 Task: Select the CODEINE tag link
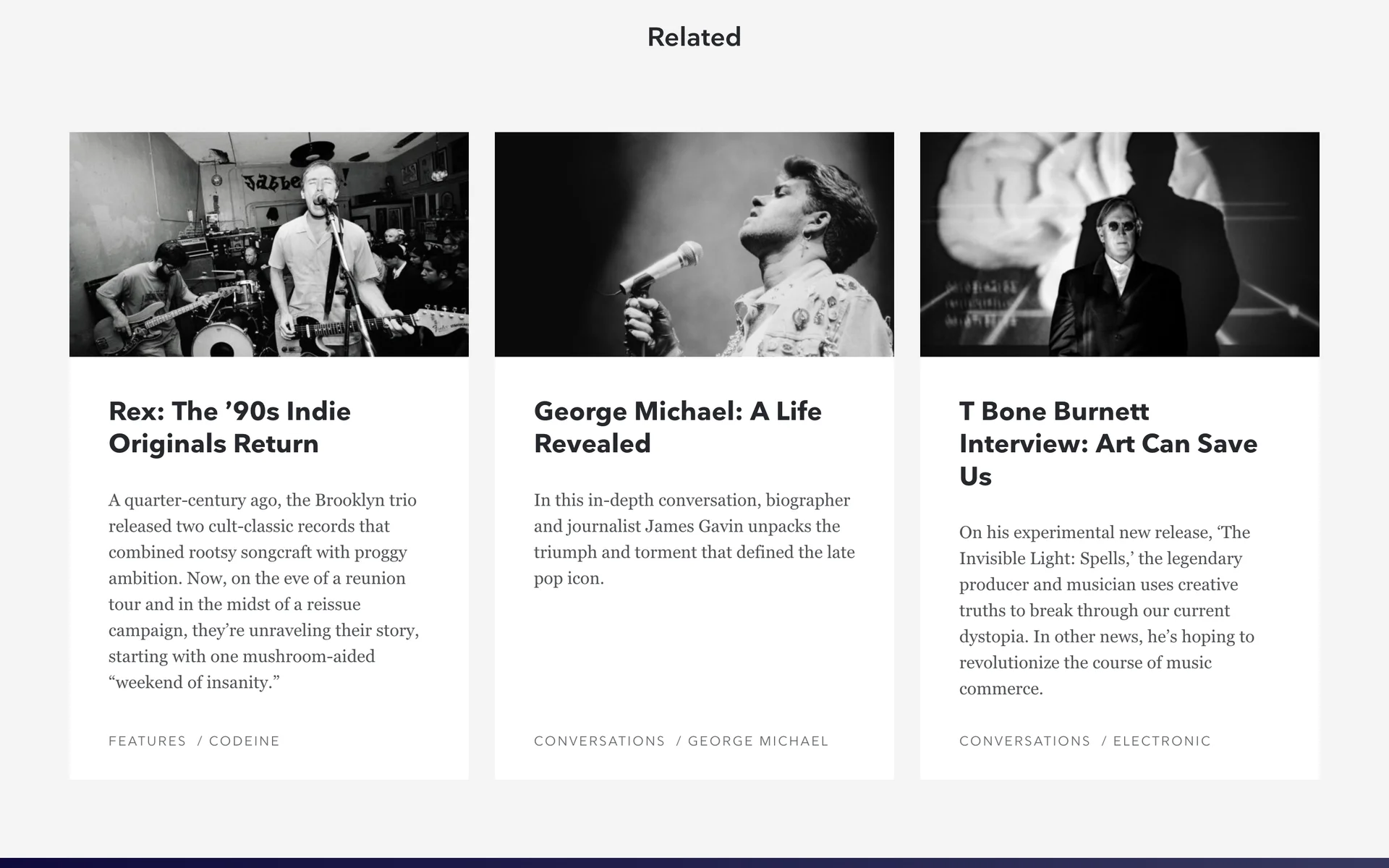pos(244,741)
